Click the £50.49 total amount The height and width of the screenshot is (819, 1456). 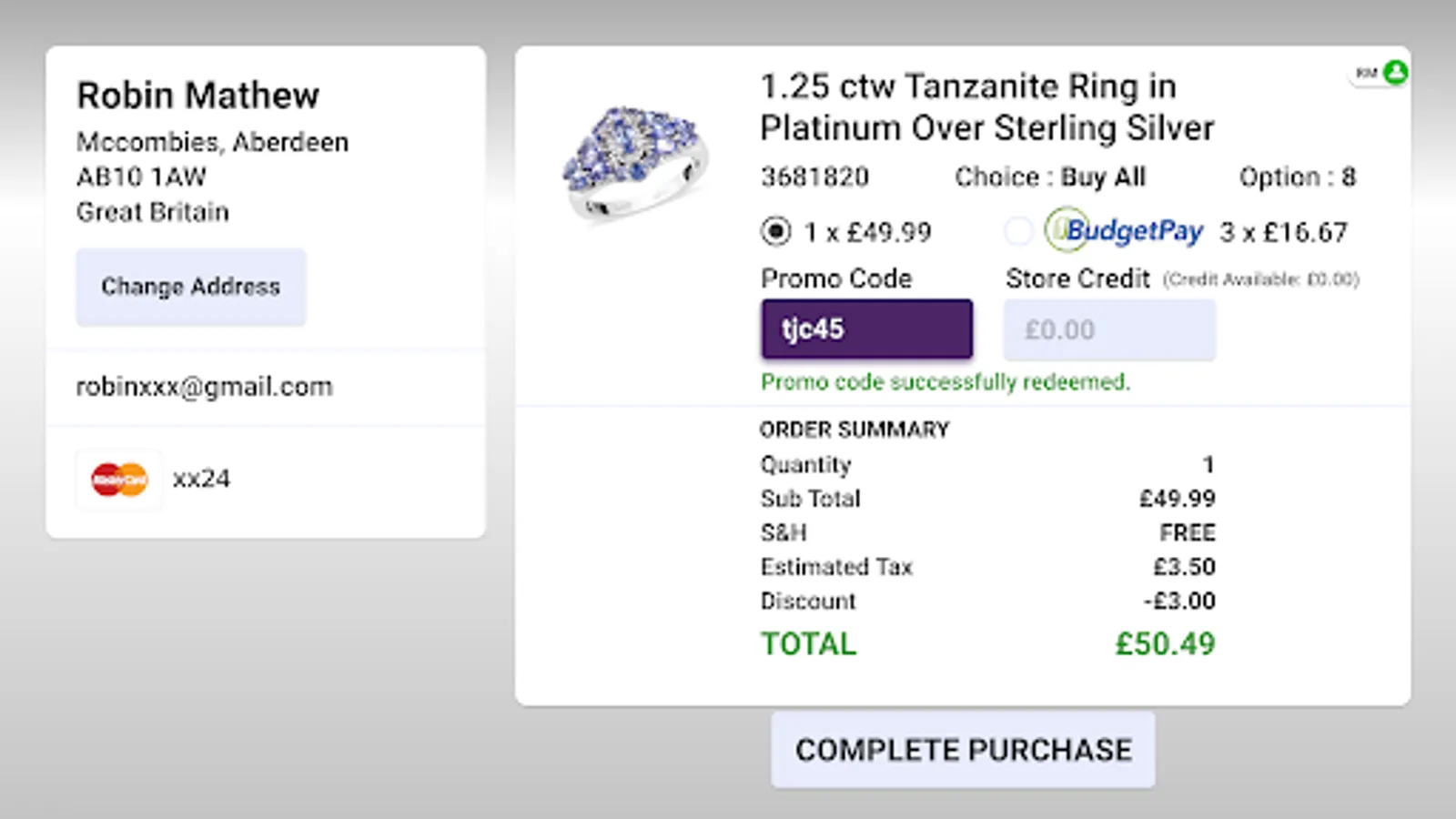coord(1165,644)
